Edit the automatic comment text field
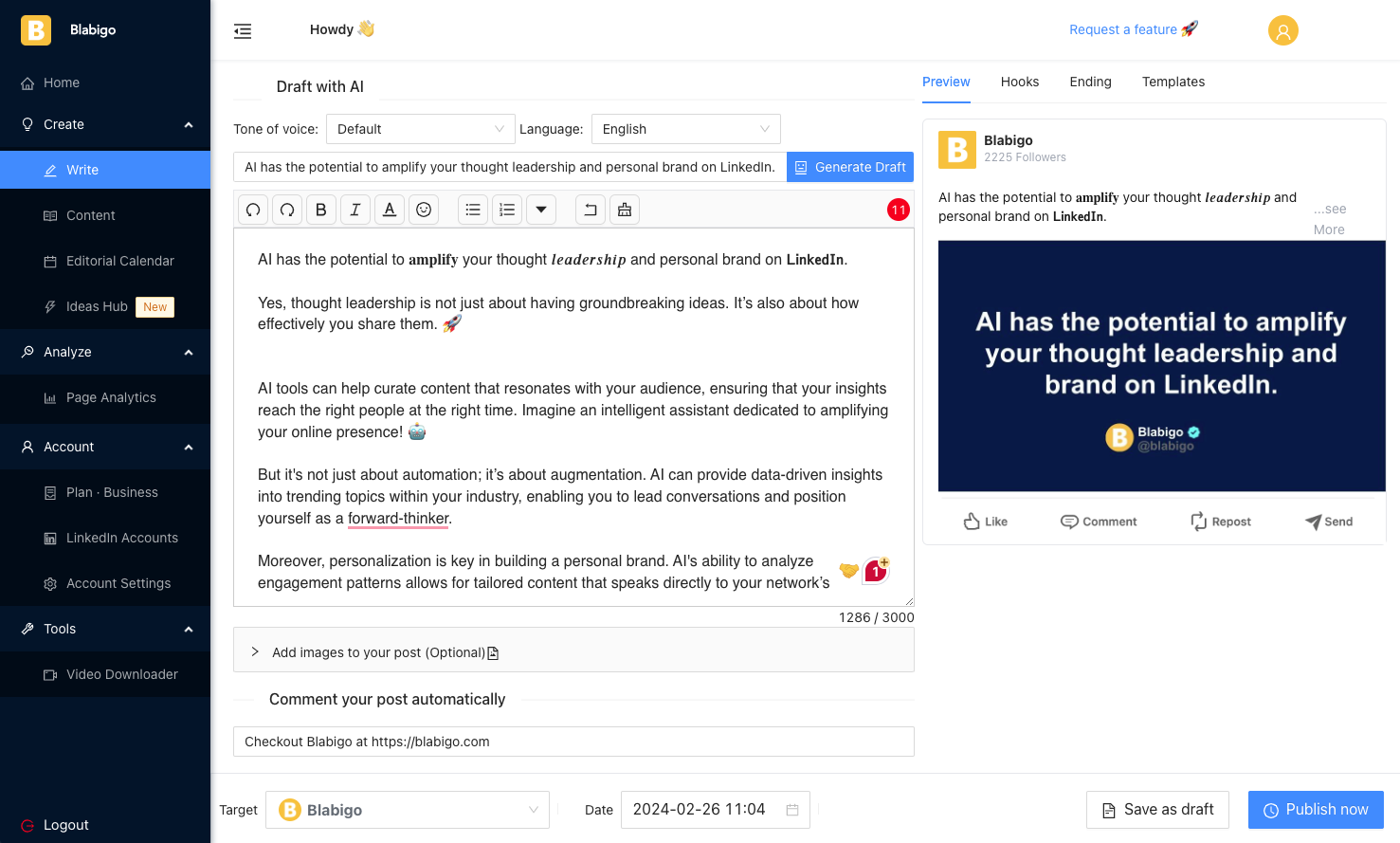This screenshot has width=1400, height=843. 573,742
